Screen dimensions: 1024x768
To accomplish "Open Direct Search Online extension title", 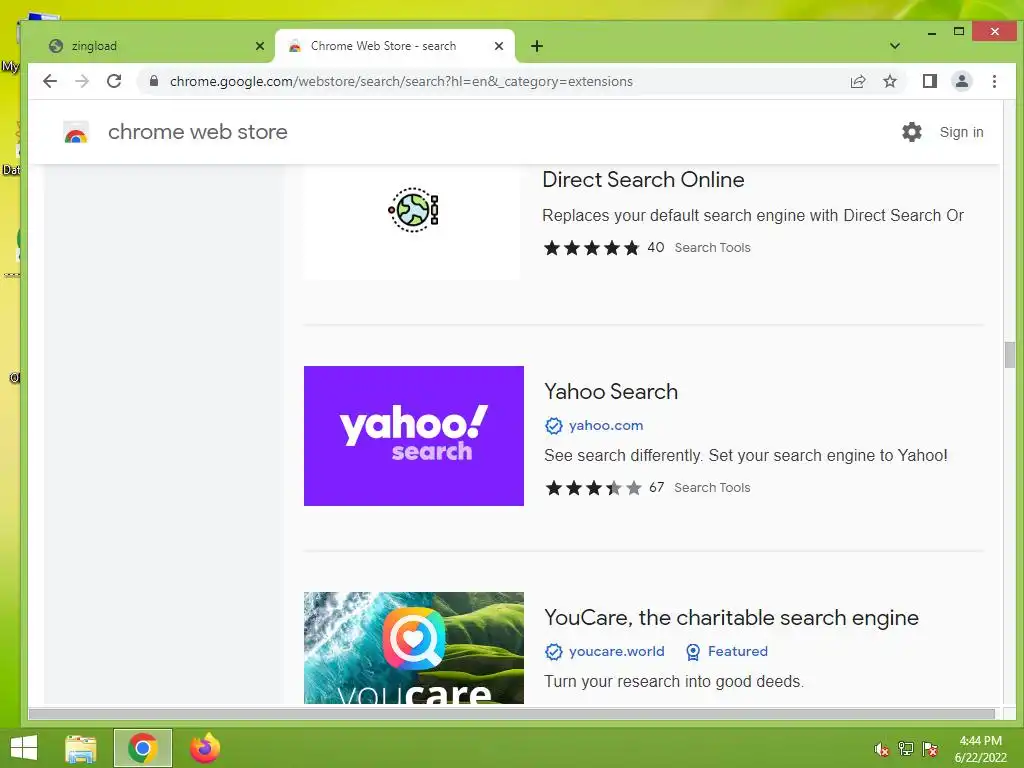I will 643,180.
